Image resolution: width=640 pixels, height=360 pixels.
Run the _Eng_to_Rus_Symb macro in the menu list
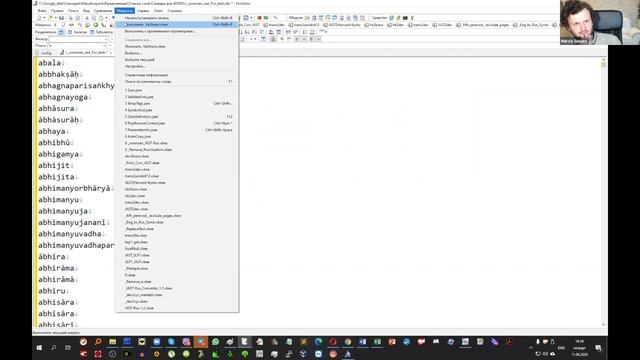tap(178, 222)
